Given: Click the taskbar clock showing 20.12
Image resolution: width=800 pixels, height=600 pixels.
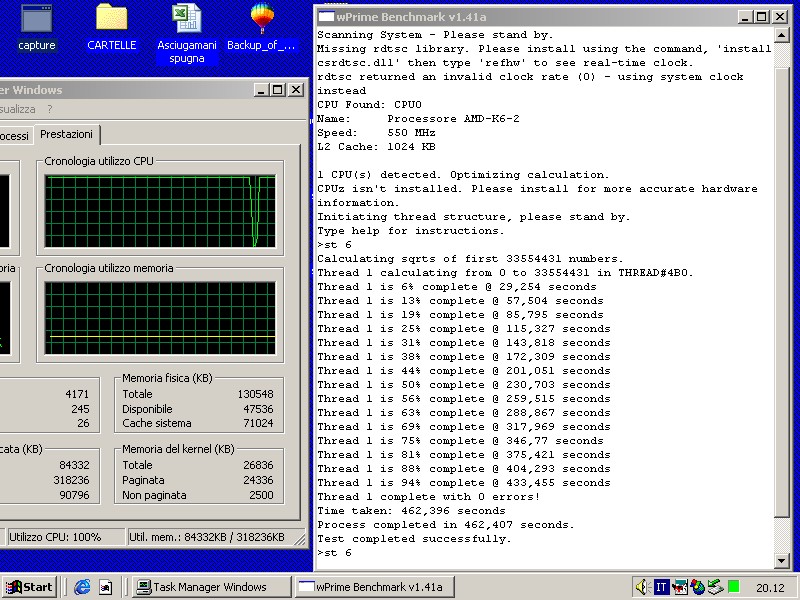Looking at the screenshot, I should pyautogui.click(x=770, y=588).
